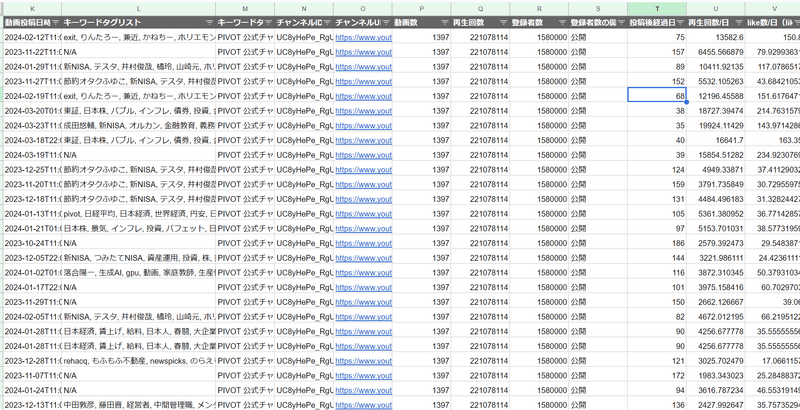
Task: Open filter for 再生回数/日 column
Action: (738, 21)
